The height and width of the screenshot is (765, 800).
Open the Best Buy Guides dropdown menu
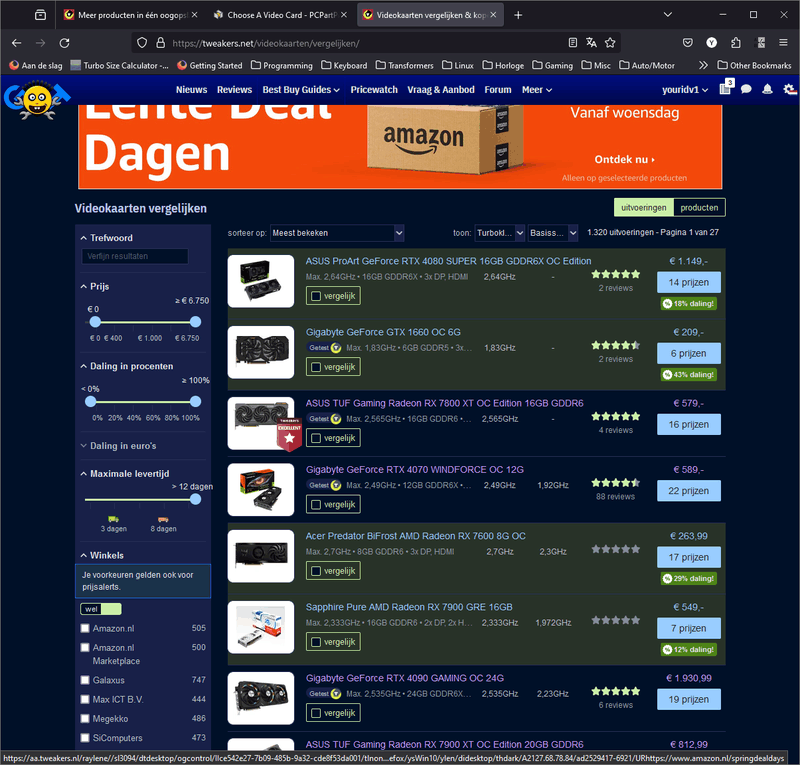pyautogui.click(x=301, y=90)
